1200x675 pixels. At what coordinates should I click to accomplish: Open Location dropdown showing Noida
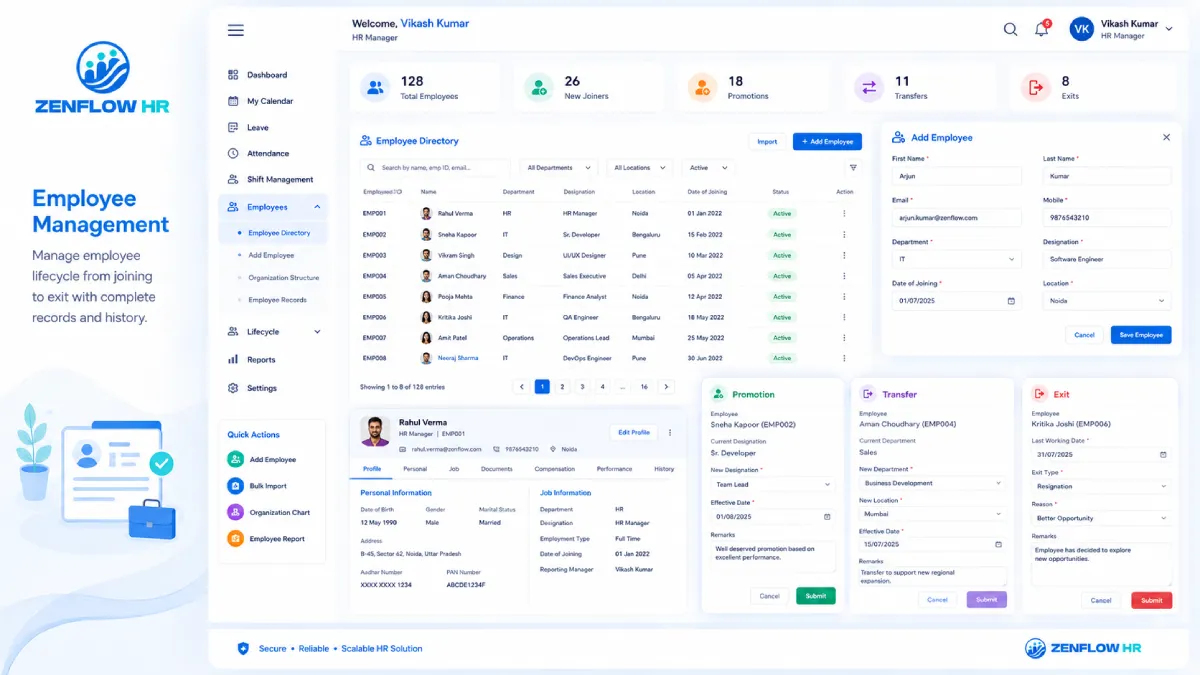pos(1107,301)
